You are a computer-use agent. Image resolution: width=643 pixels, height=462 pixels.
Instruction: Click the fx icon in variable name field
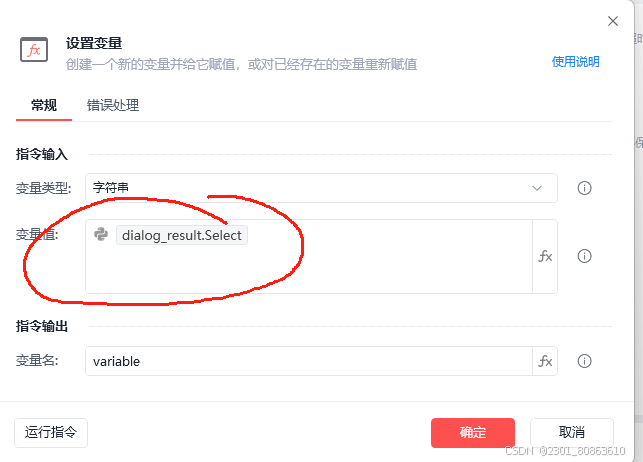(x=545, y=361)
